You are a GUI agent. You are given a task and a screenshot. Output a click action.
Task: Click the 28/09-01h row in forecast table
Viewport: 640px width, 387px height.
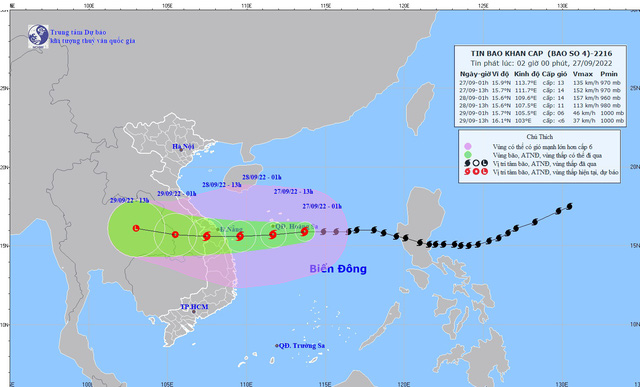point(541,98)
